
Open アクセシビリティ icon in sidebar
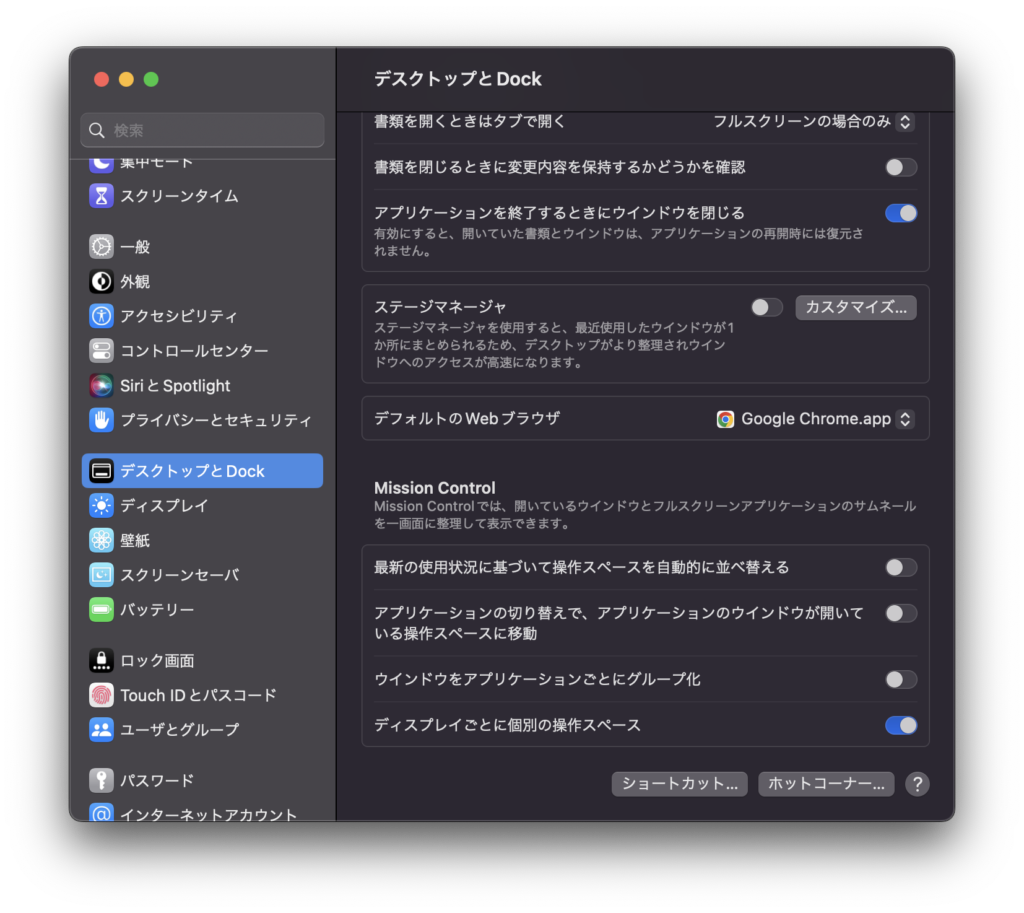(101, 316)
